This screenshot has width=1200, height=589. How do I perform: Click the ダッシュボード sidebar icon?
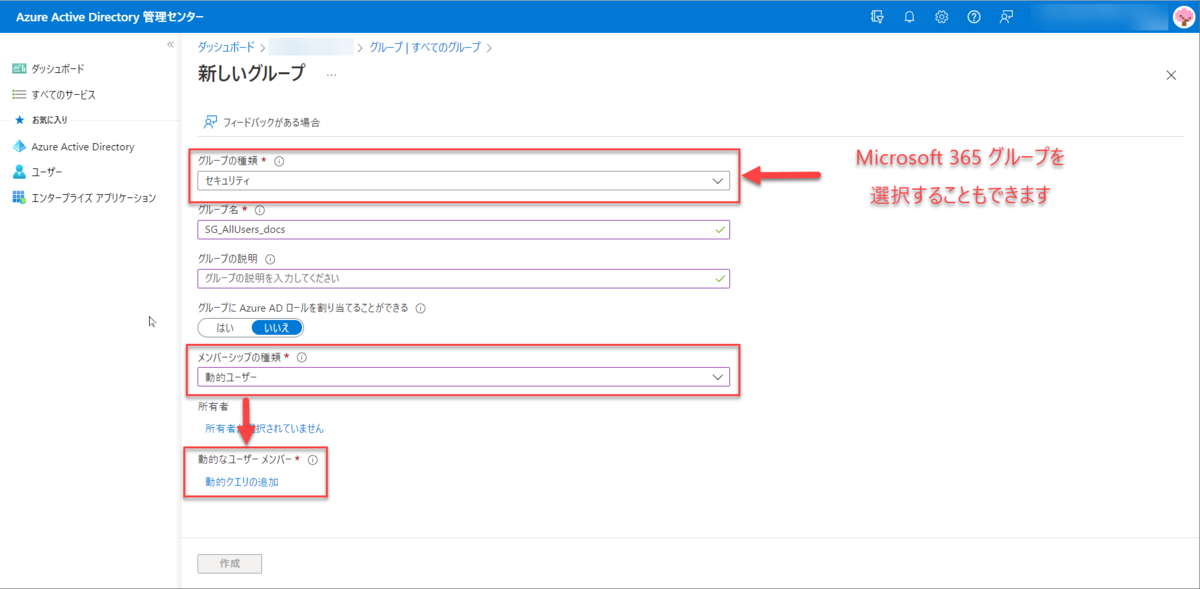click(x=18, y=69)
